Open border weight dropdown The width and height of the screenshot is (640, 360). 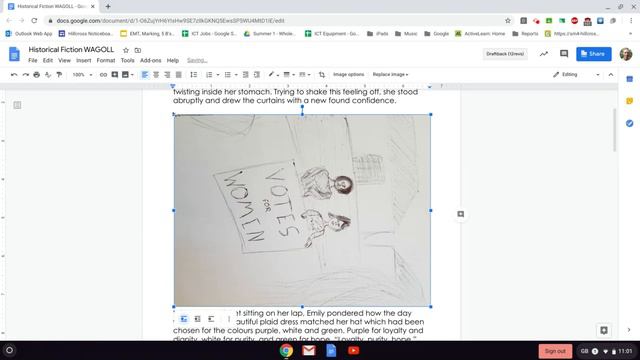point(289,75)
